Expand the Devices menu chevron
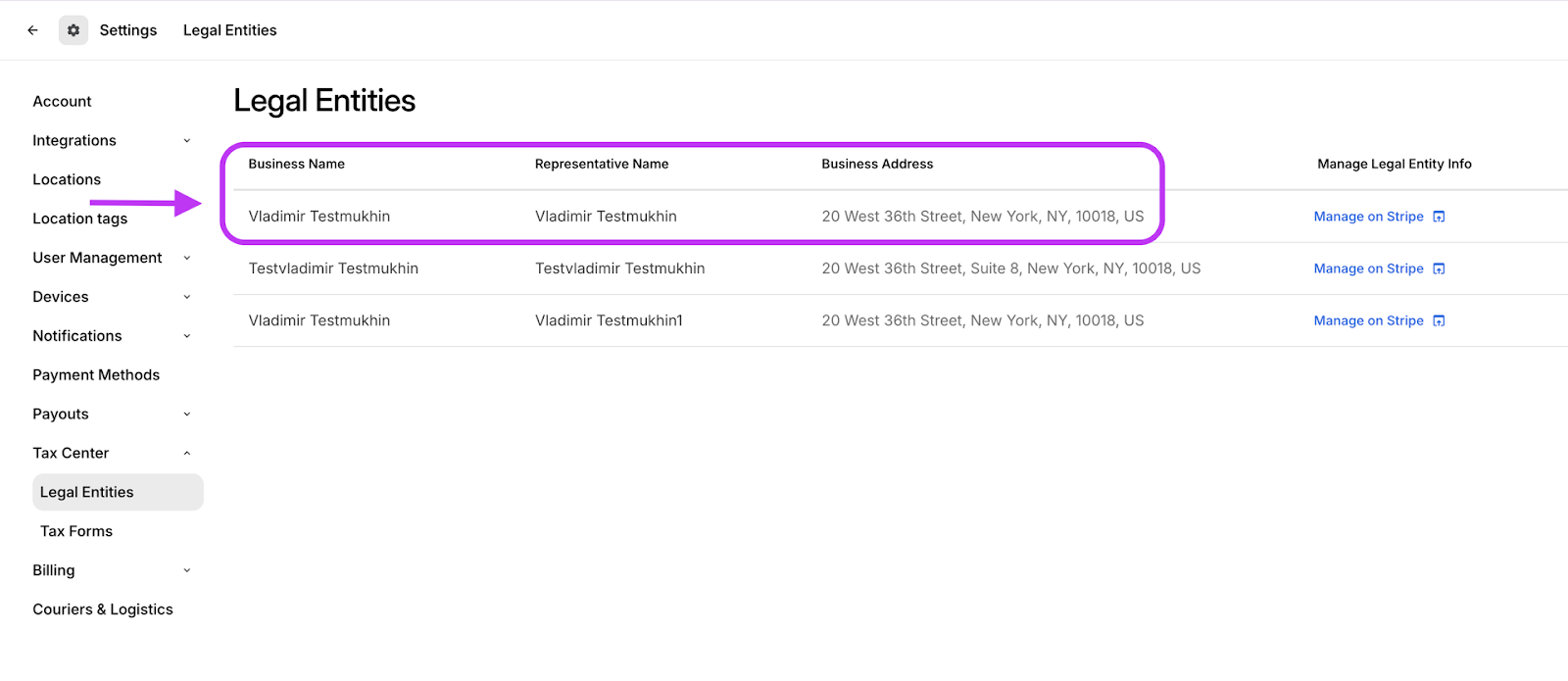This screenshot has height=681, width=1568. (187, 297)
